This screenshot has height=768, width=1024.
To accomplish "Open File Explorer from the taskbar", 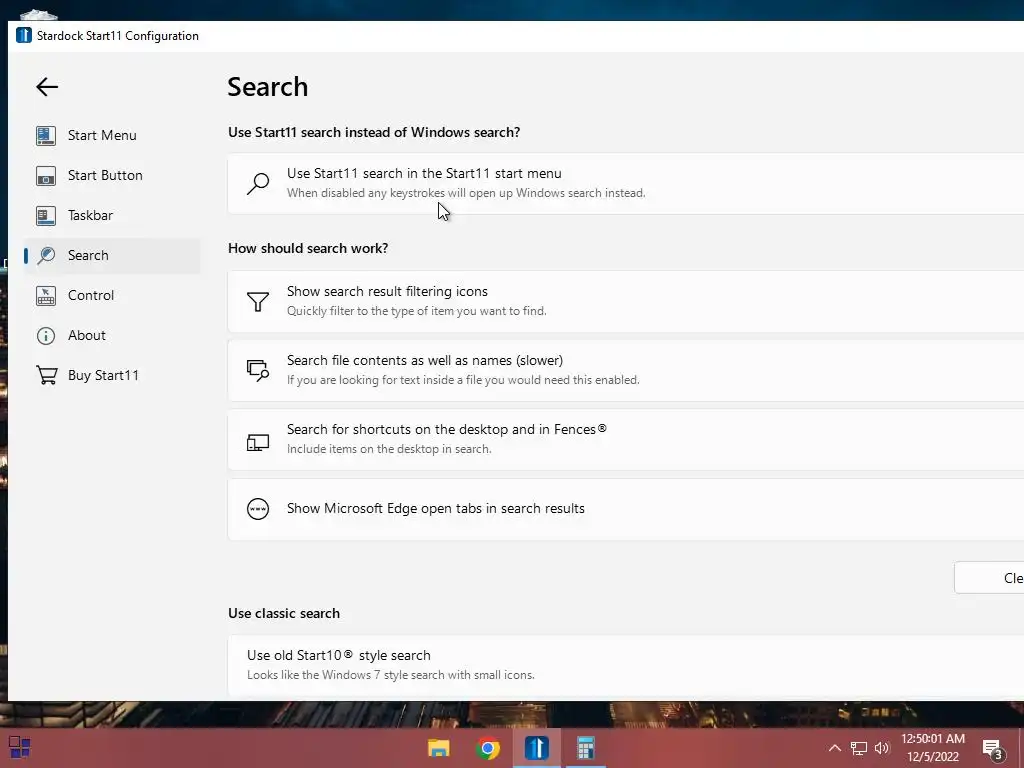I will point(439,748).
